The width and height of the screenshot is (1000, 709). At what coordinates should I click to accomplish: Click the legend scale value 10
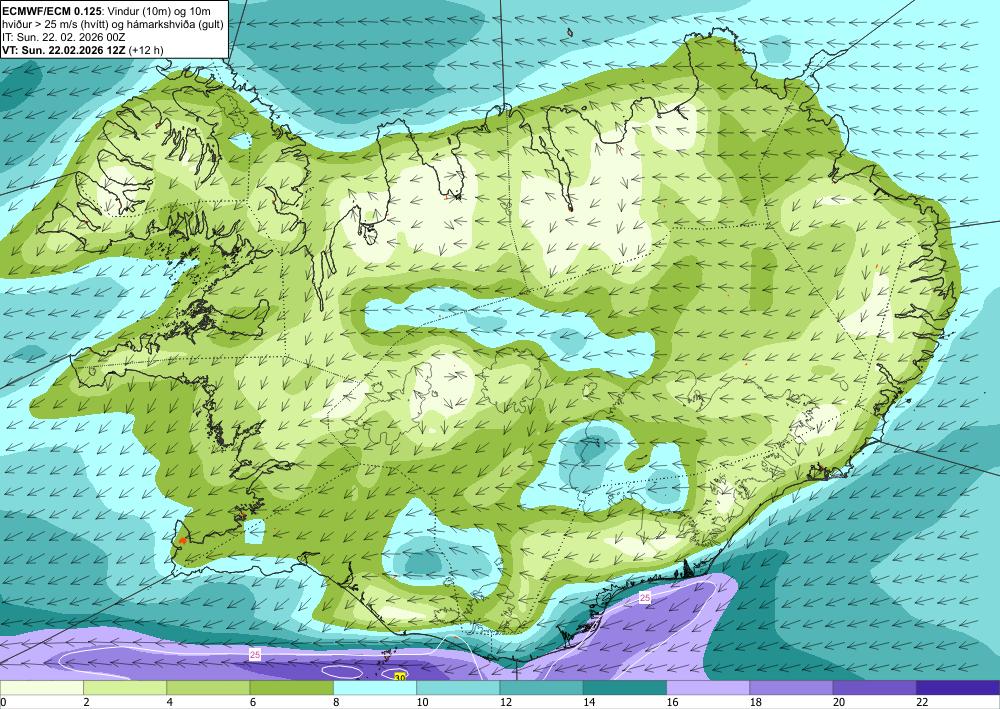(422, 702)
